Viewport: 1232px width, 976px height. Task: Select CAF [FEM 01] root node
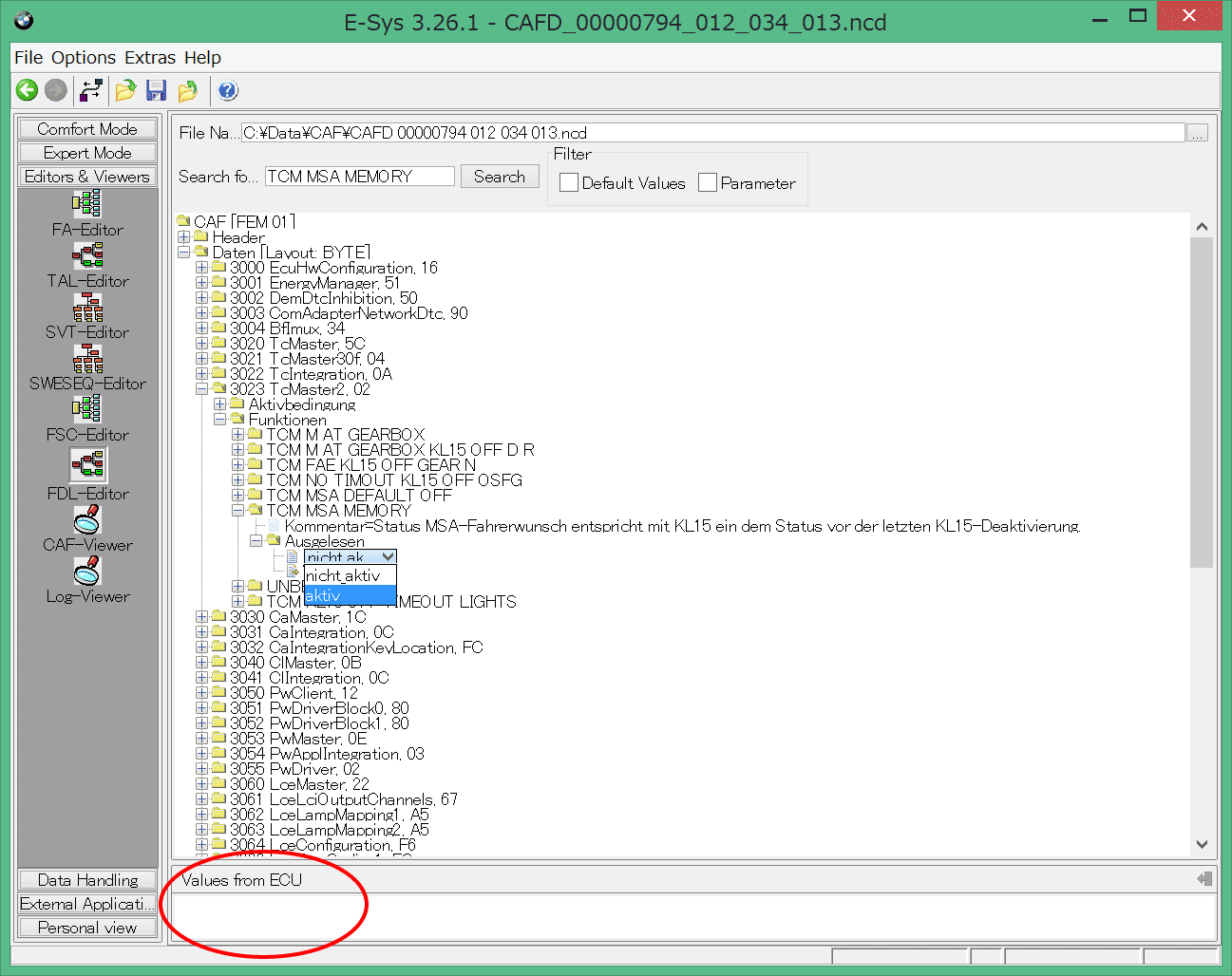pos(245,222)
